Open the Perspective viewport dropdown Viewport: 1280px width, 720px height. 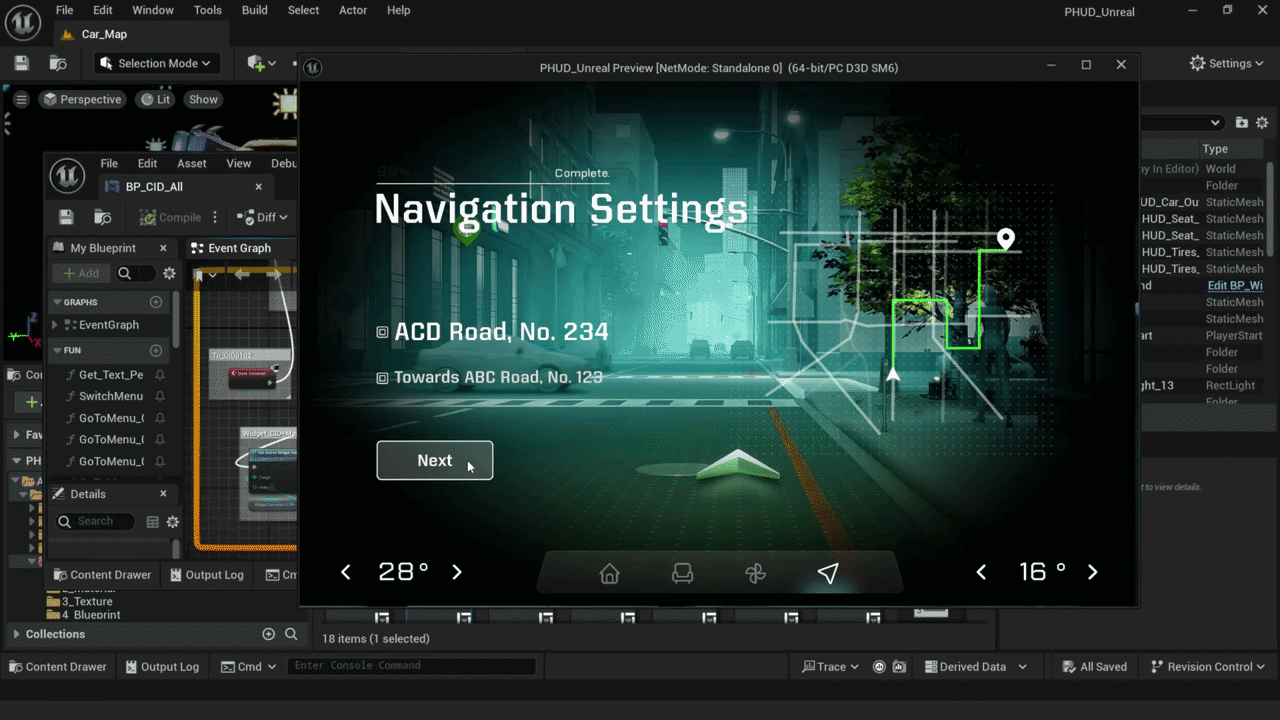point(82,99)
